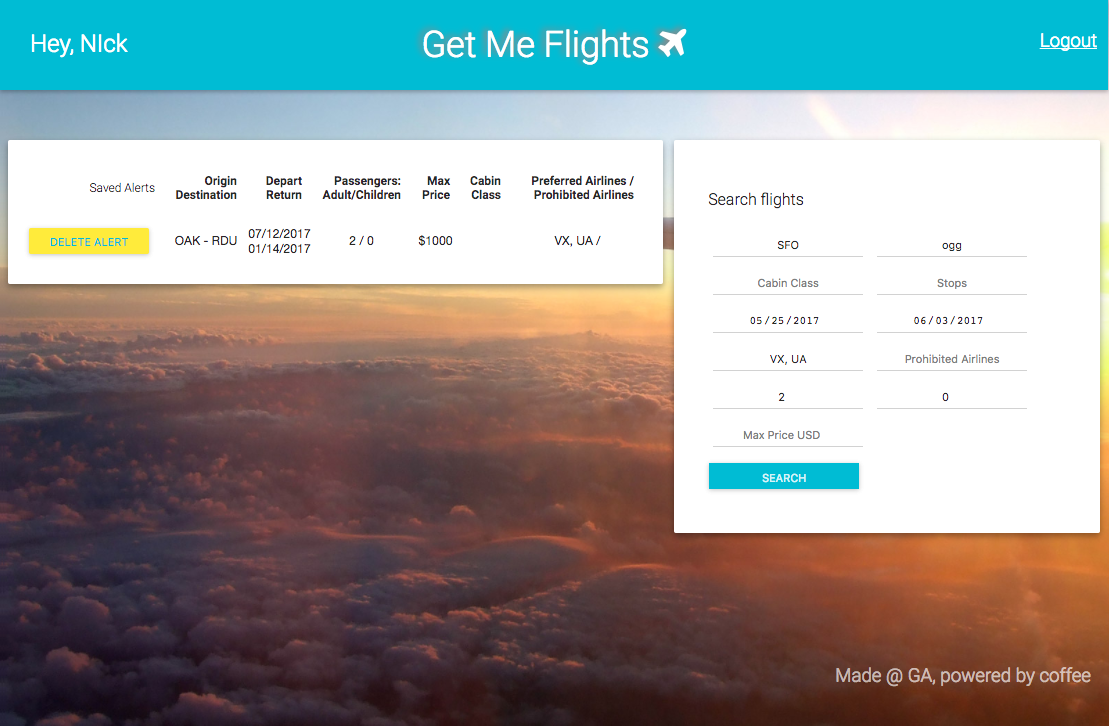Viewport: 1109px width, 726px height.
Task: Select the VX, UA preferred airlines field
Action: pos(787,359)
